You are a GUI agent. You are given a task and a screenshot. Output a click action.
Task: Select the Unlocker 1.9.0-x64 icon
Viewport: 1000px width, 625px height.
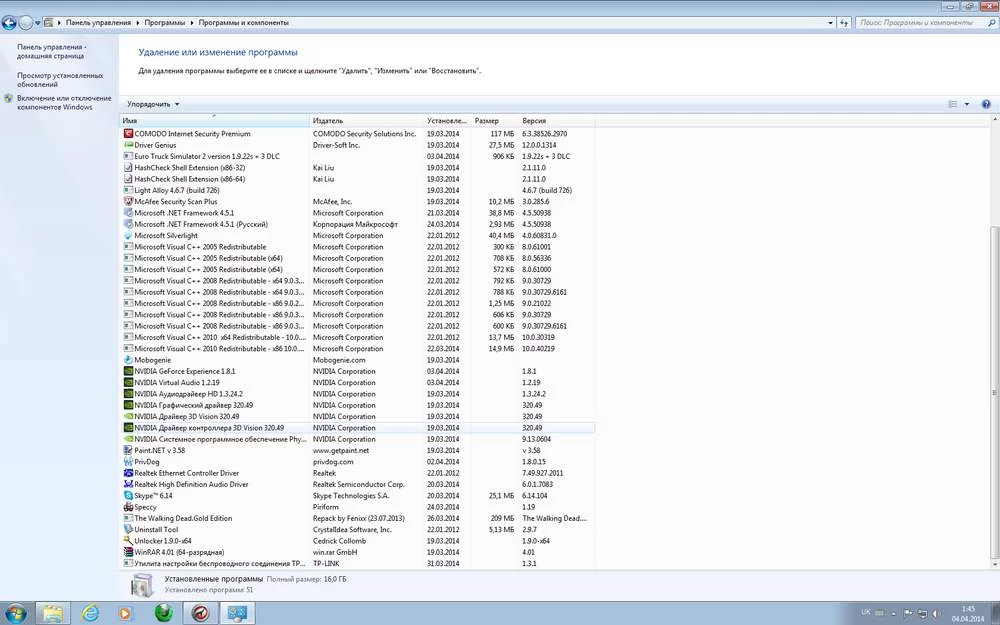[x=128, y=540]
